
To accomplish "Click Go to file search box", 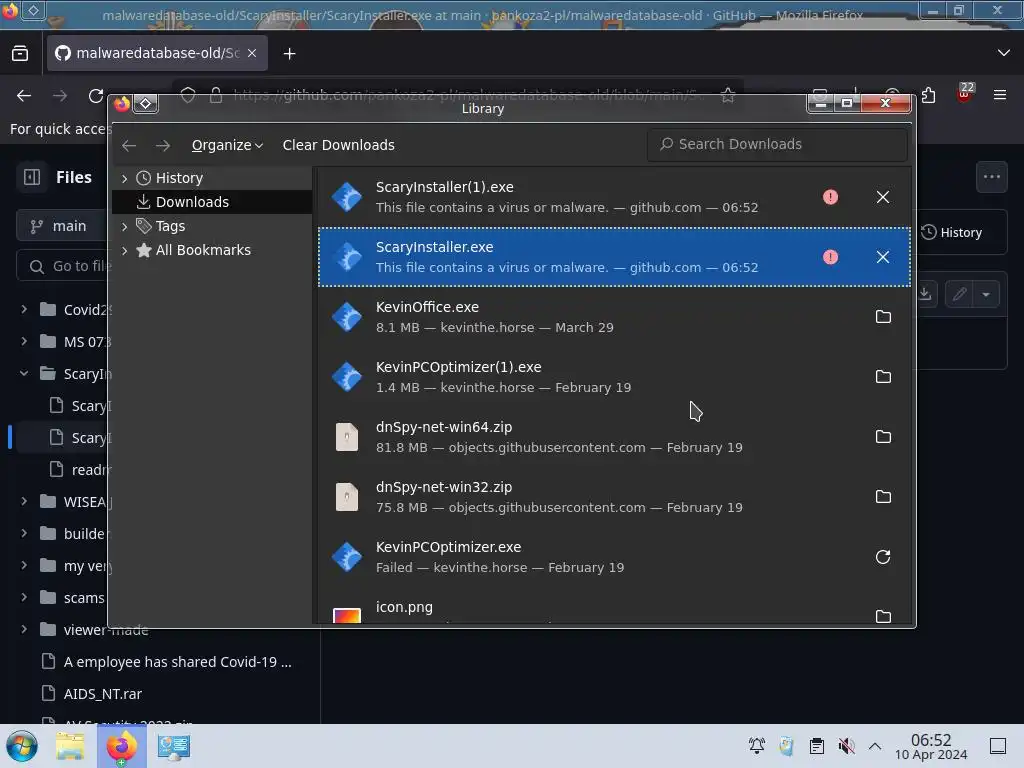I will tap(62, 266).
